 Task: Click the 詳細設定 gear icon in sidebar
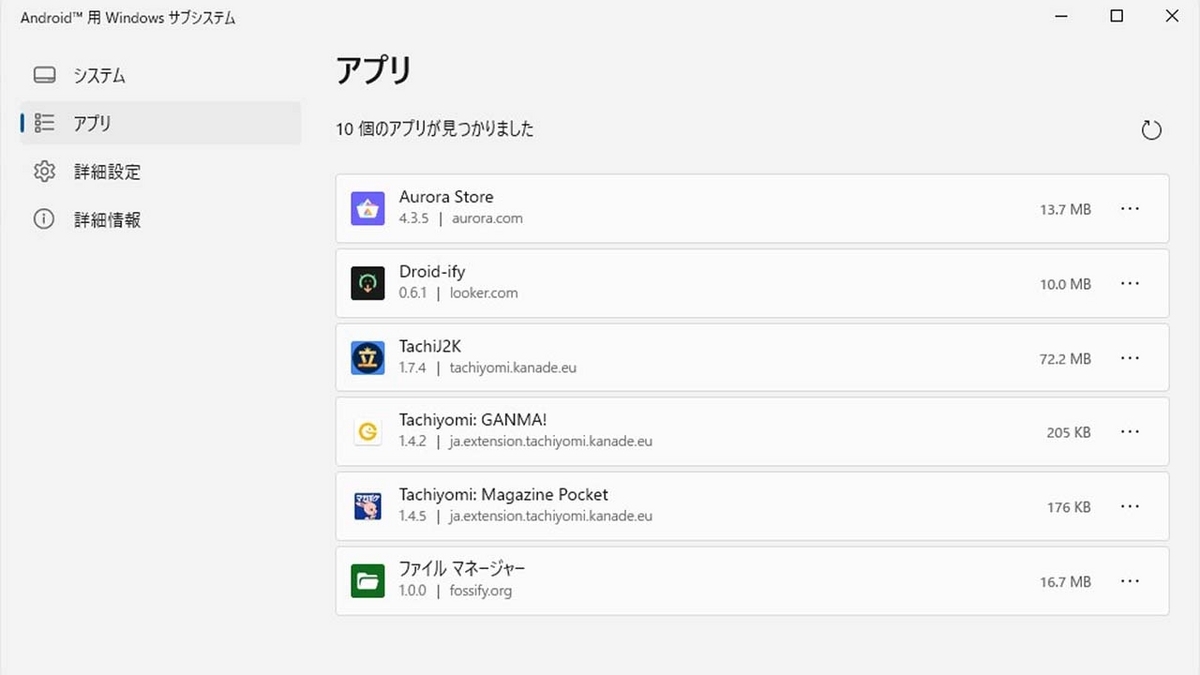coord(44,171)
